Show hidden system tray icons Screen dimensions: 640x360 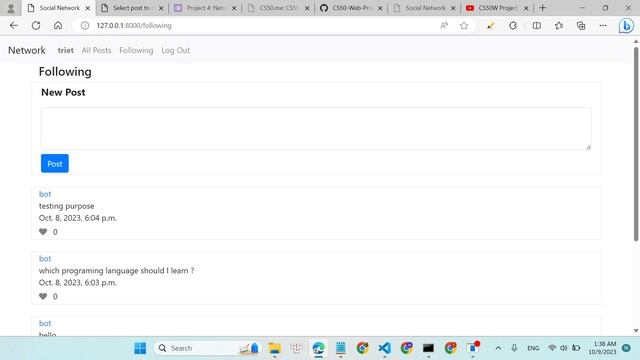pyautogui.click(x=498, y=348)
